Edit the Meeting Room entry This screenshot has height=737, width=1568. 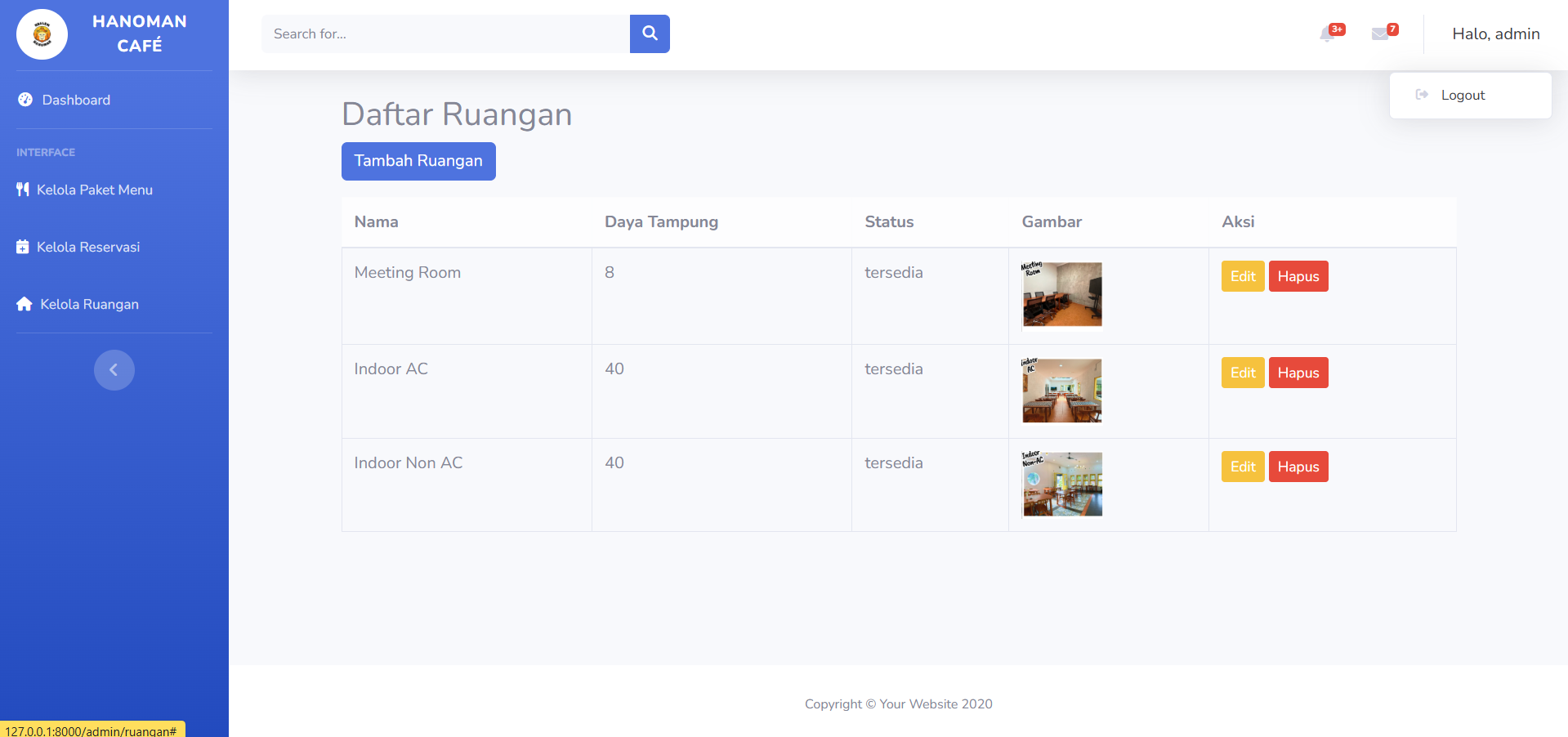click(1242, 276)
